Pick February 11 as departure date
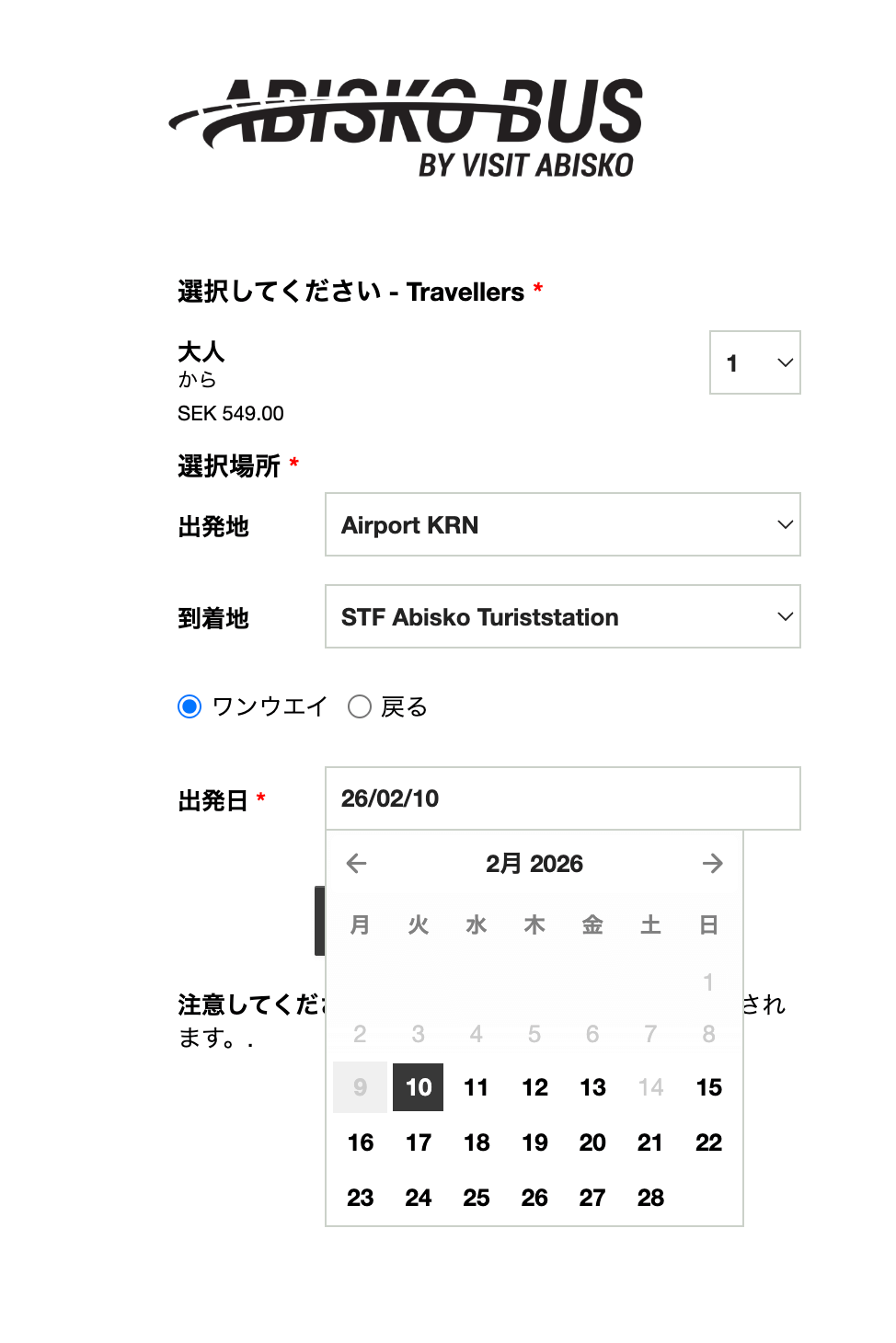This screenshot has width=896, height=1343. (477, 1087)
